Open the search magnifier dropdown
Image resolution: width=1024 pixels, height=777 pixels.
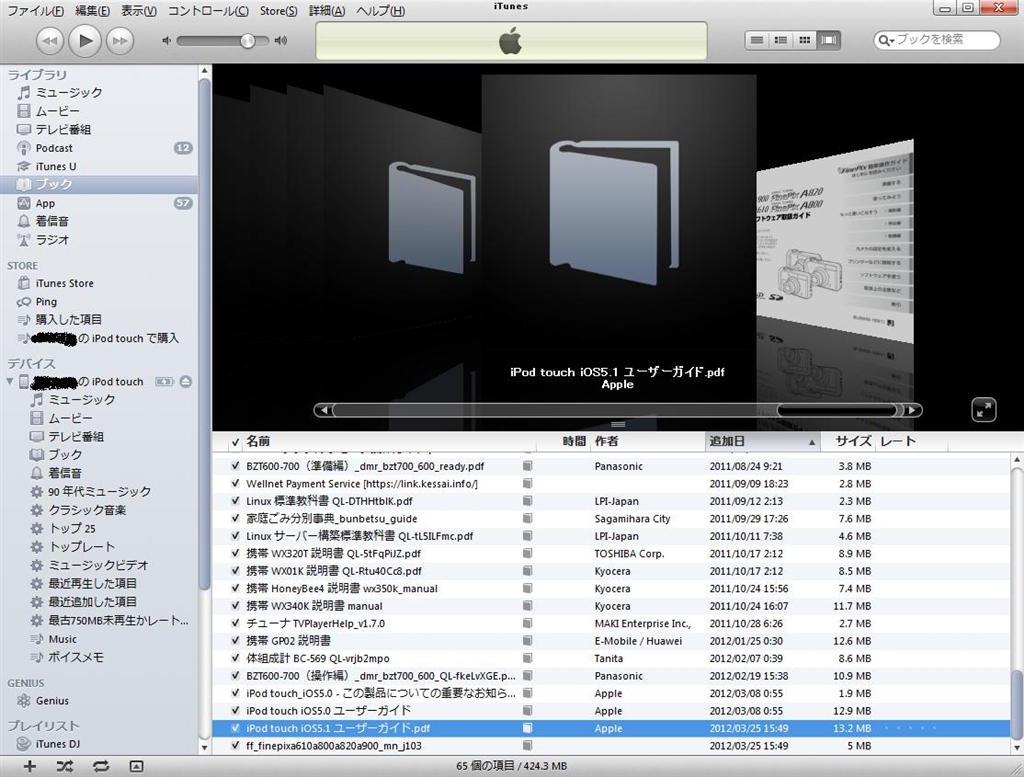[886, 40]
